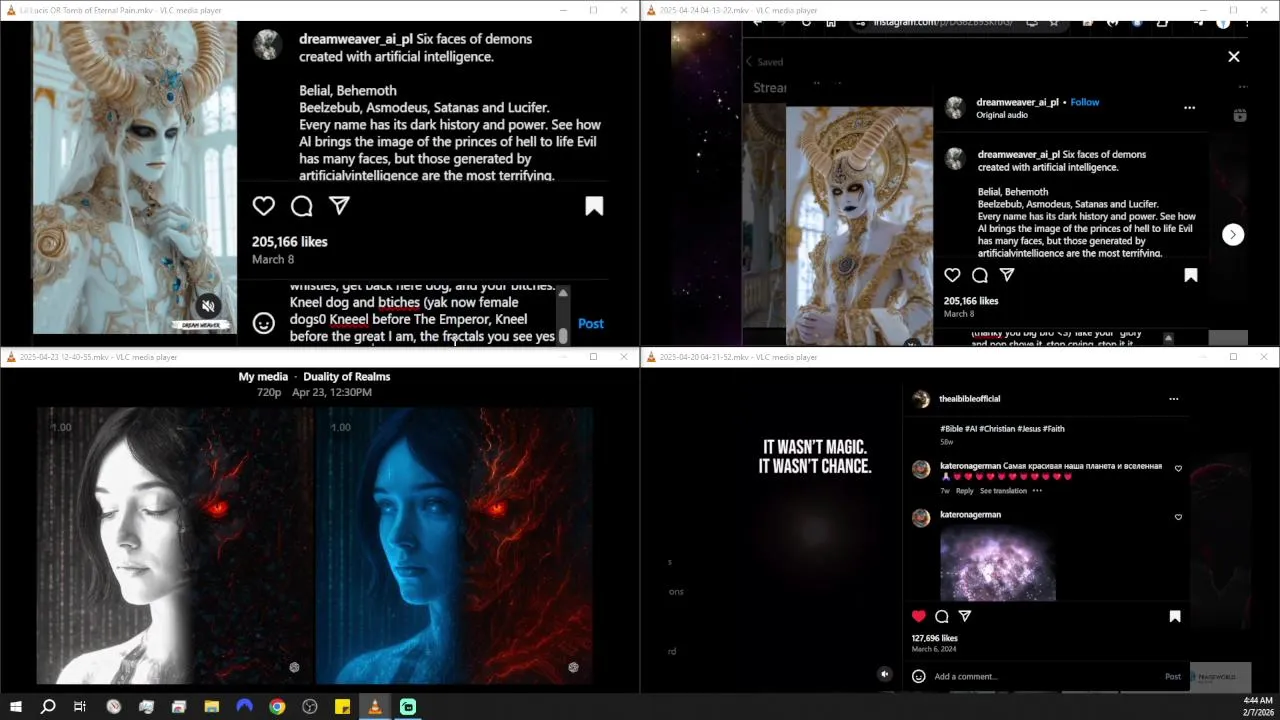Viewport: 1280px width, 720px height.
Task: Click theaibibleofficial username in bottom-right window
Action: click(970, 399)
